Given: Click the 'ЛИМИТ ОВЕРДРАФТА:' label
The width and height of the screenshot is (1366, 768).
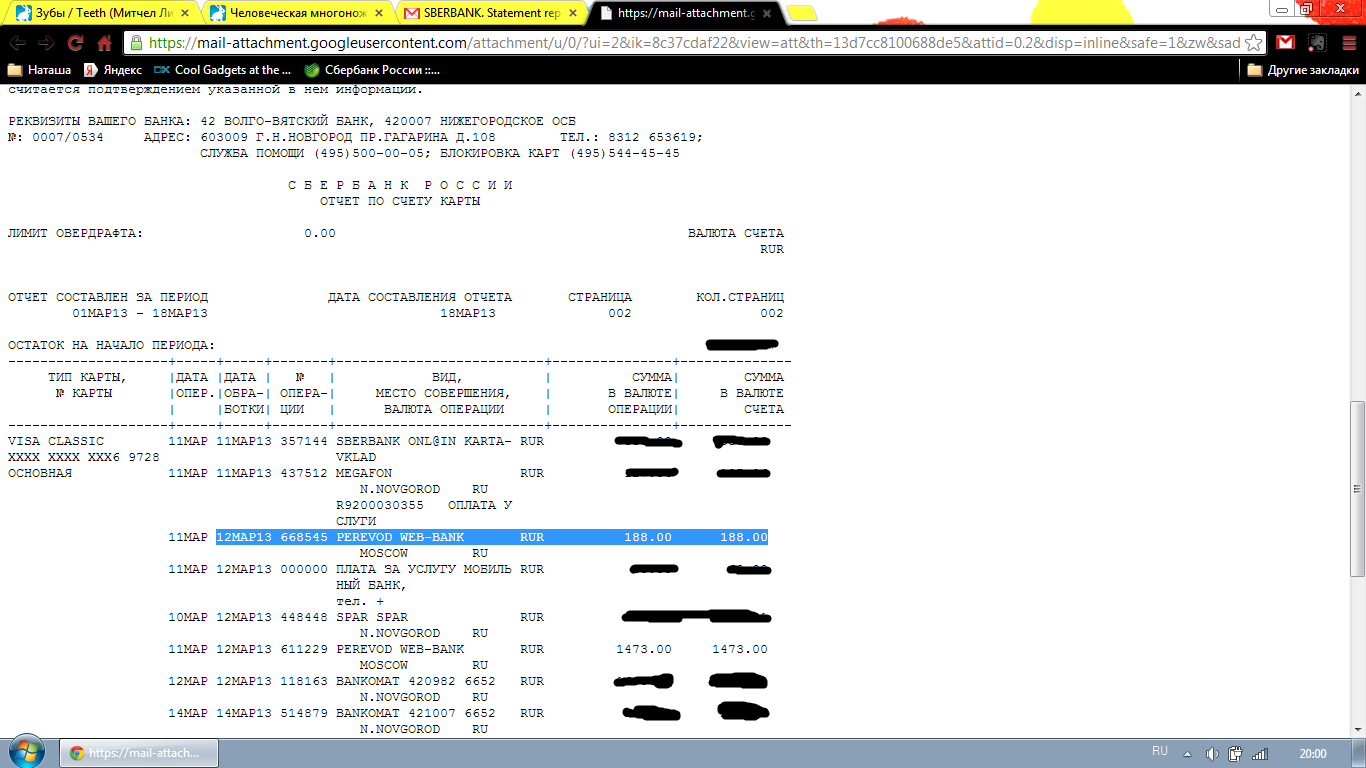Looking at the screenshot, I should [x=75, y=233].
